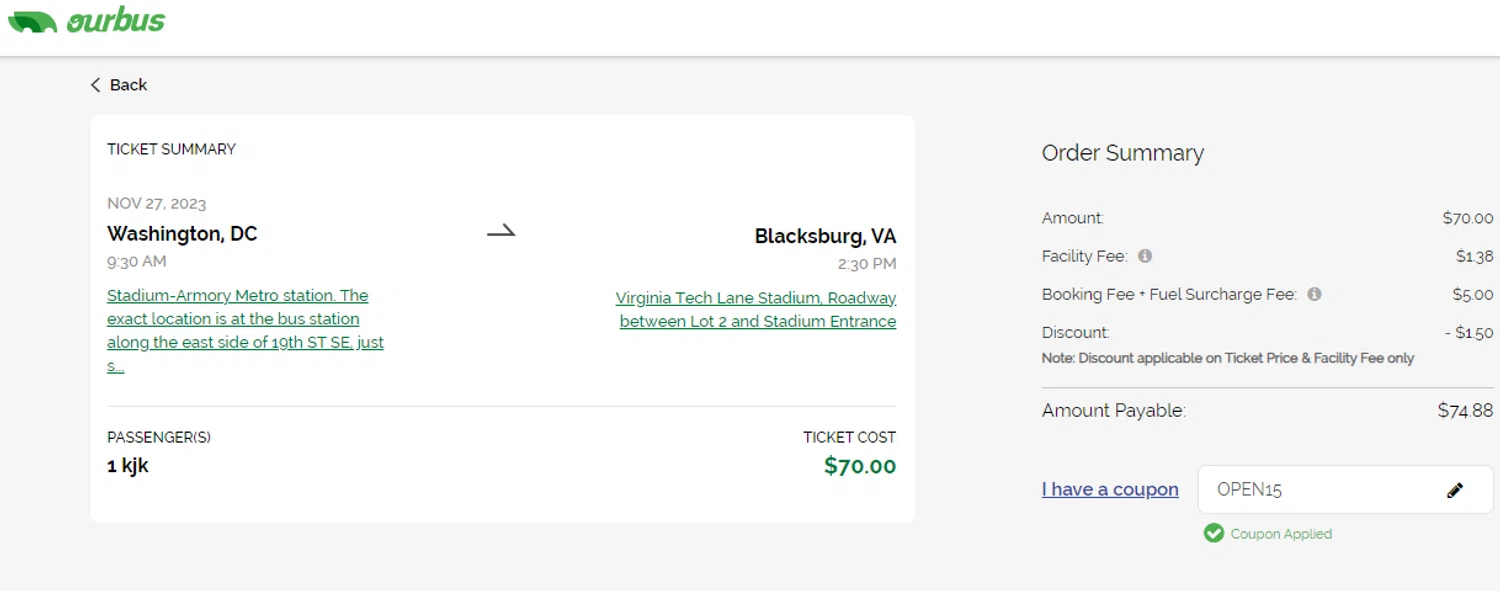Click the OurBus logo
This screenshot has width=1500, height=591.
tap(87, 21)
